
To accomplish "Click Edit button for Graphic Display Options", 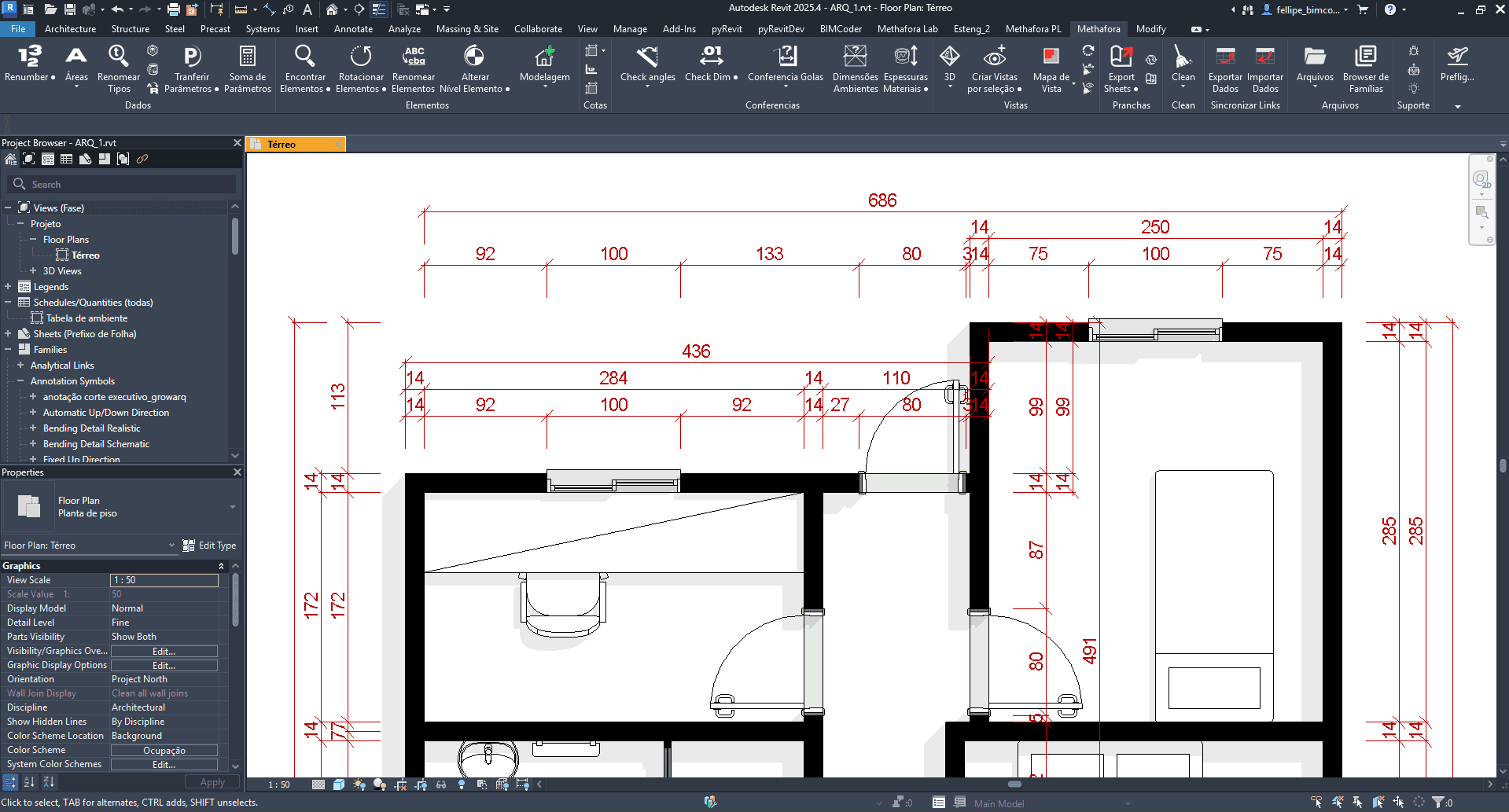I will (164, 666).
